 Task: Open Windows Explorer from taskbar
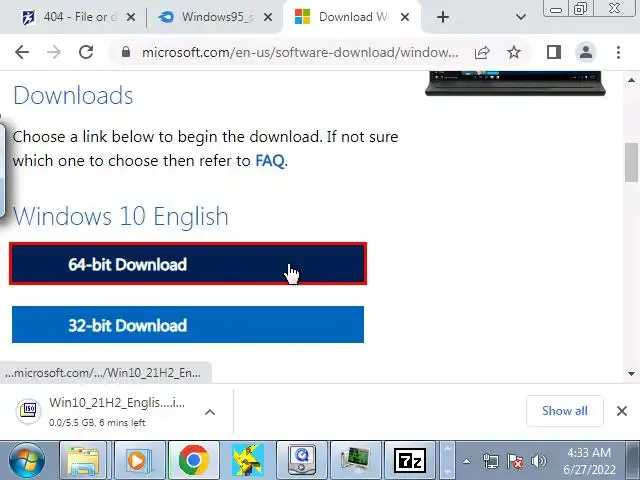[x=83, y=460]
